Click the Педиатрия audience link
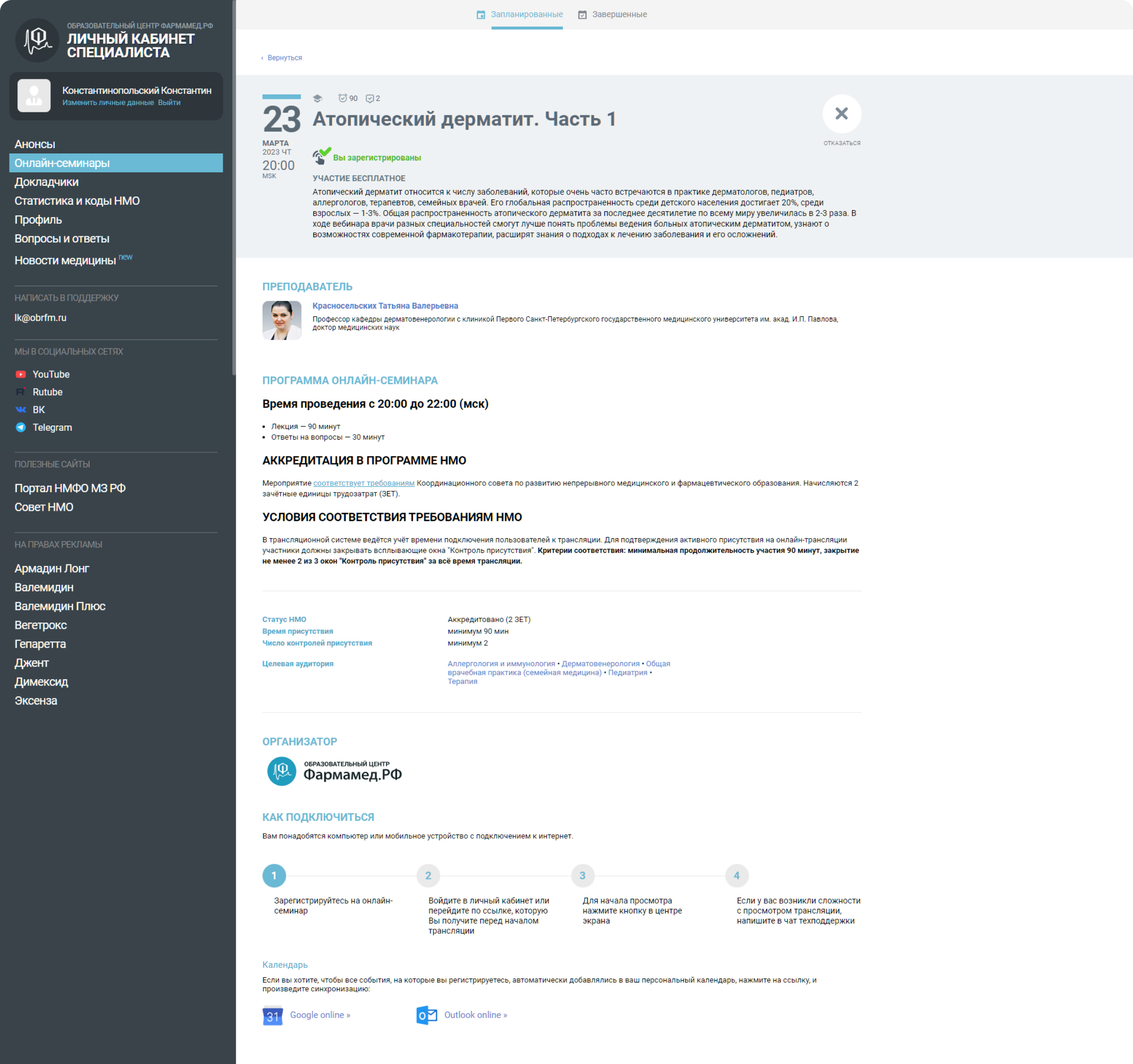The height and width of the screenshot is (1064, 1133). tap(628, 672)
